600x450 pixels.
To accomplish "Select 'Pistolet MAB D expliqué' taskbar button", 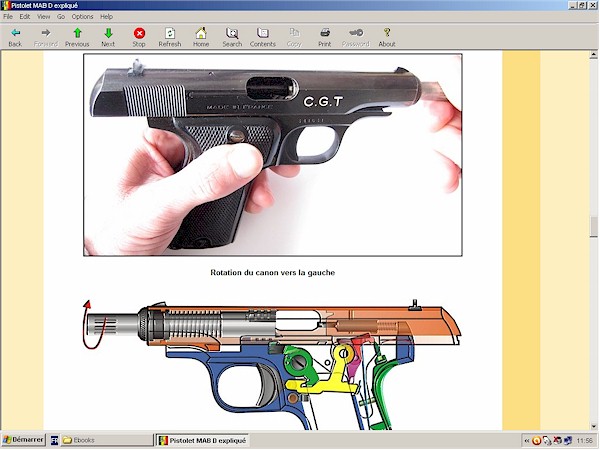I will coord(202,440).
